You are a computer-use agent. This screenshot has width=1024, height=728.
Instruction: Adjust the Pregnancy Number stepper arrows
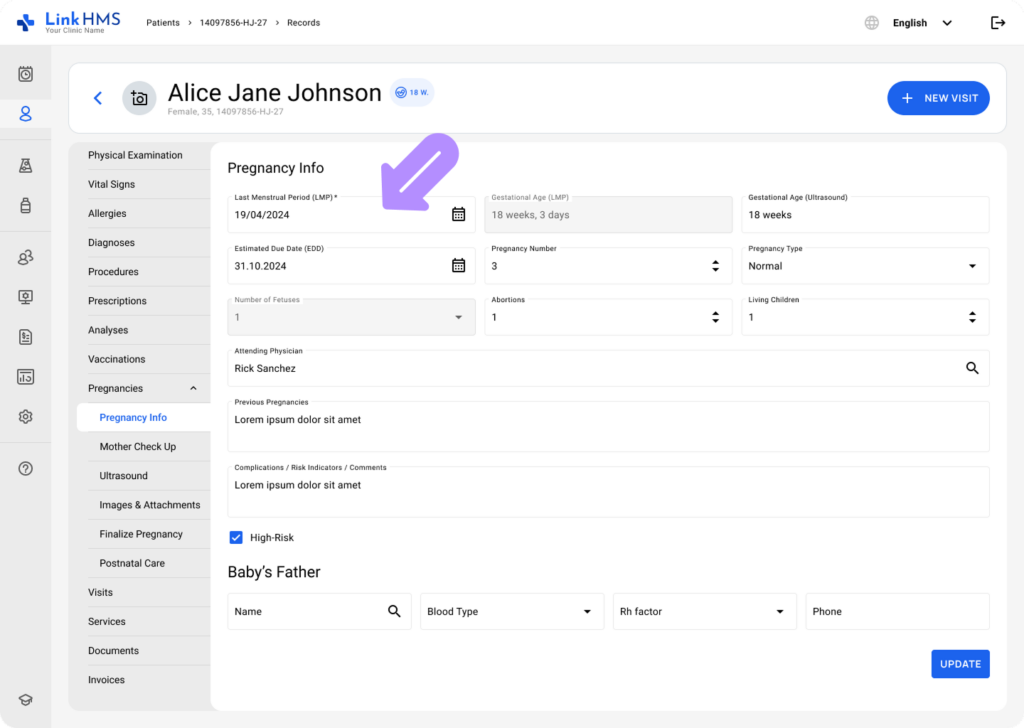click(x=715, y=266)
